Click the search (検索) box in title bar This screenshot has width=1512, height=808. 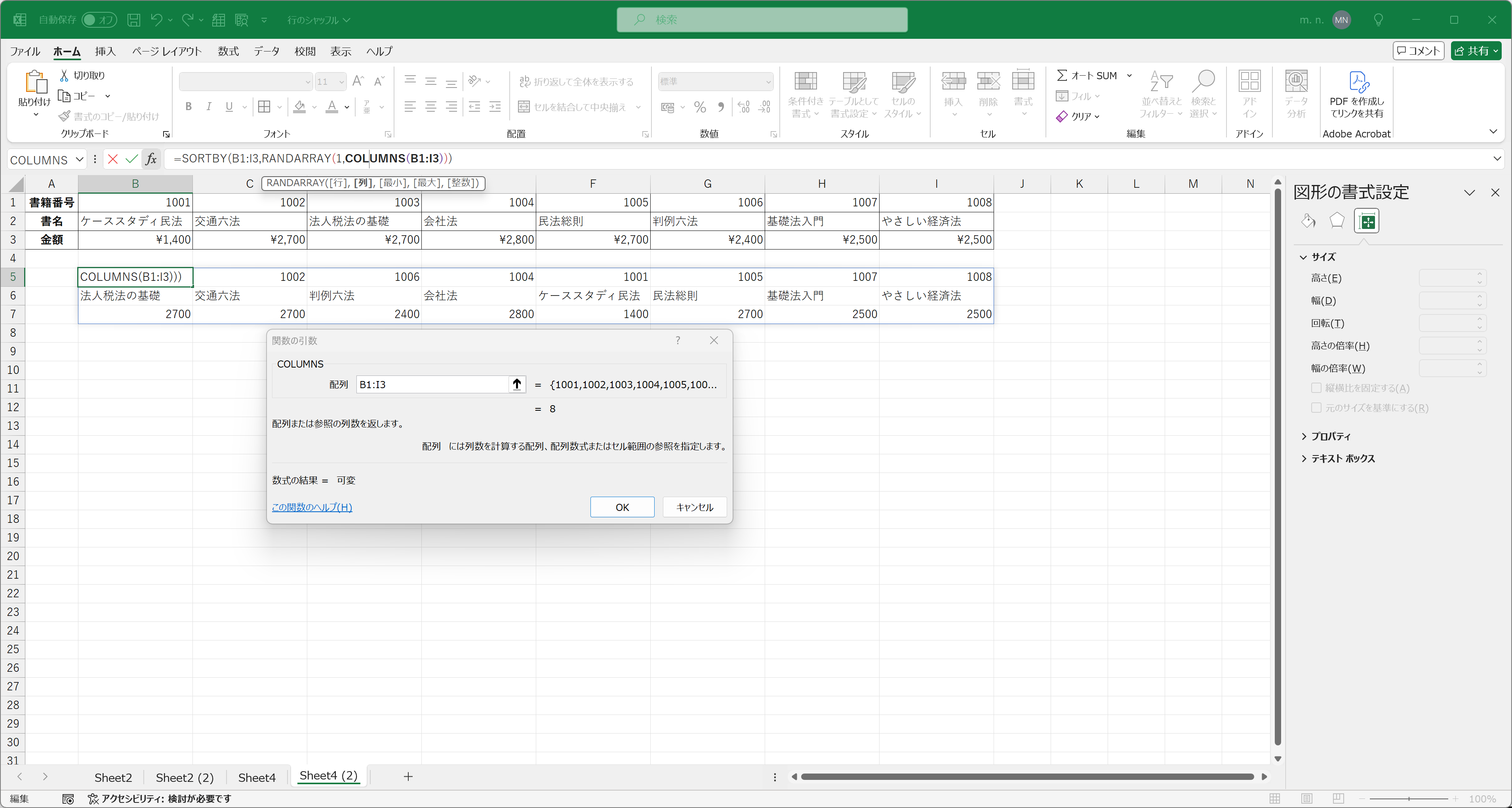tap(762, 19)
